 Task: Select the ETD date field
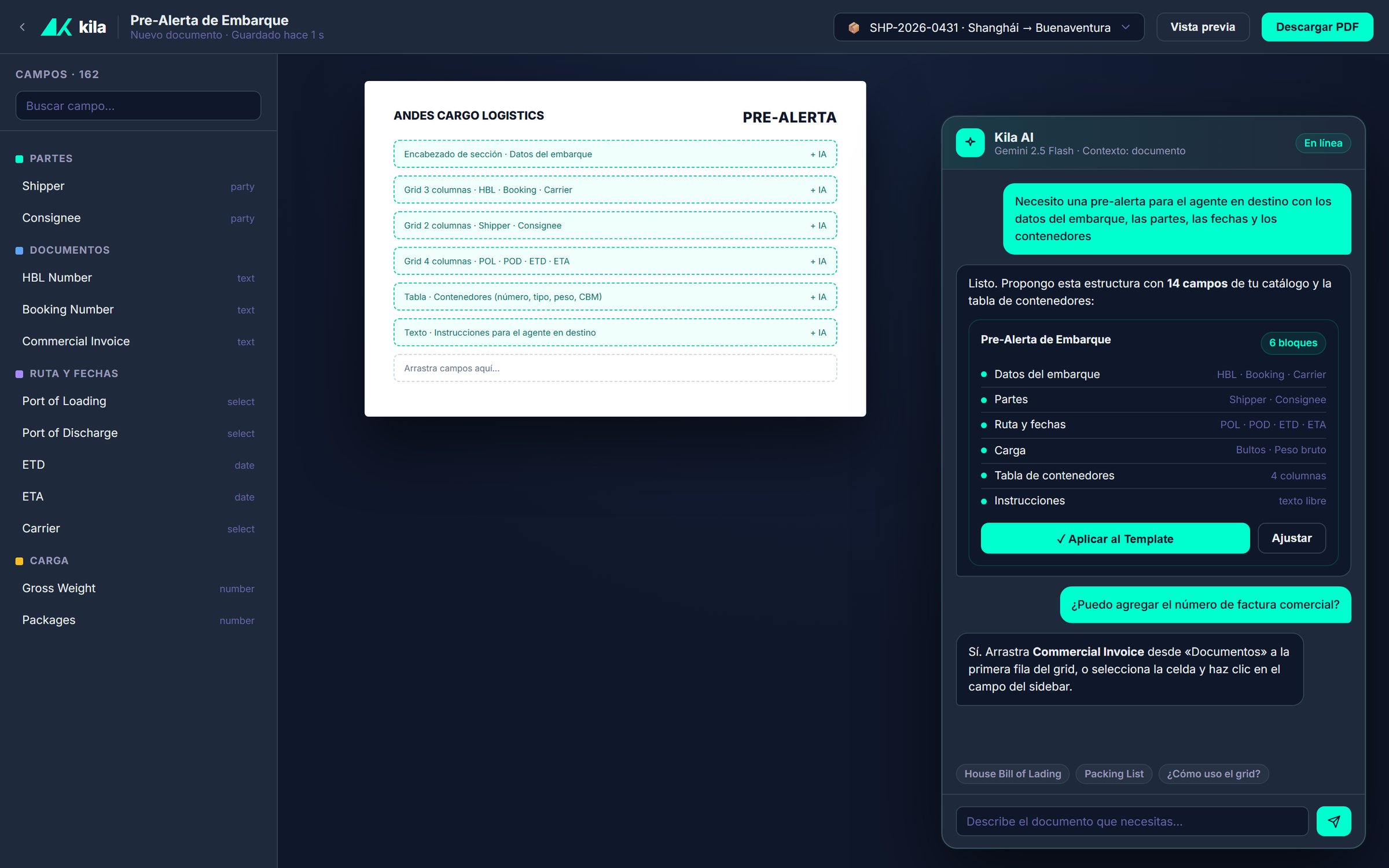pyautogui.click(x=138, y=465)
